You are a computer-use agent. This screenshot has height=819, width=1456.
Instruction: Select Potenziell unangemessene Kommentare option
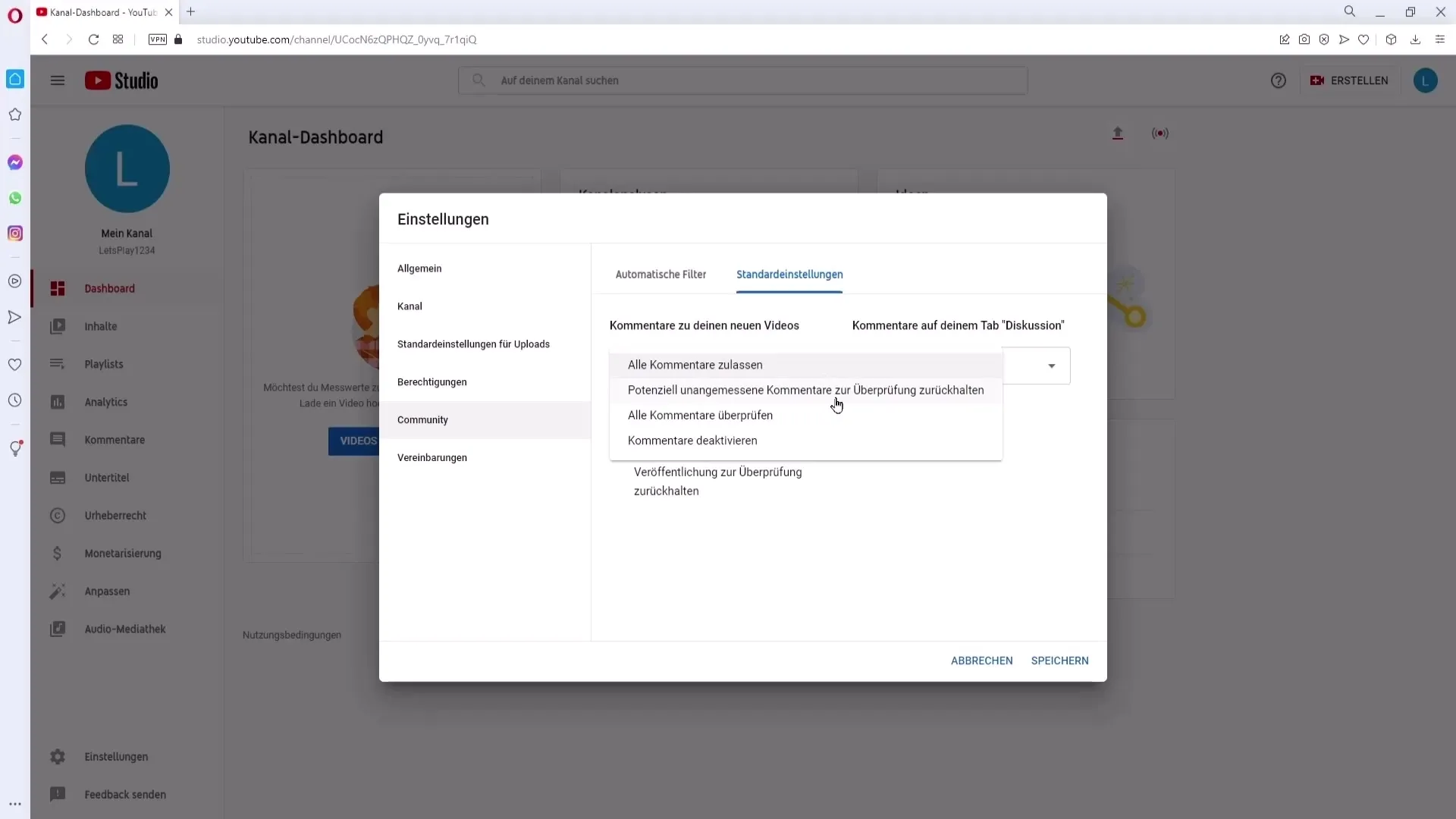point(806,390)
